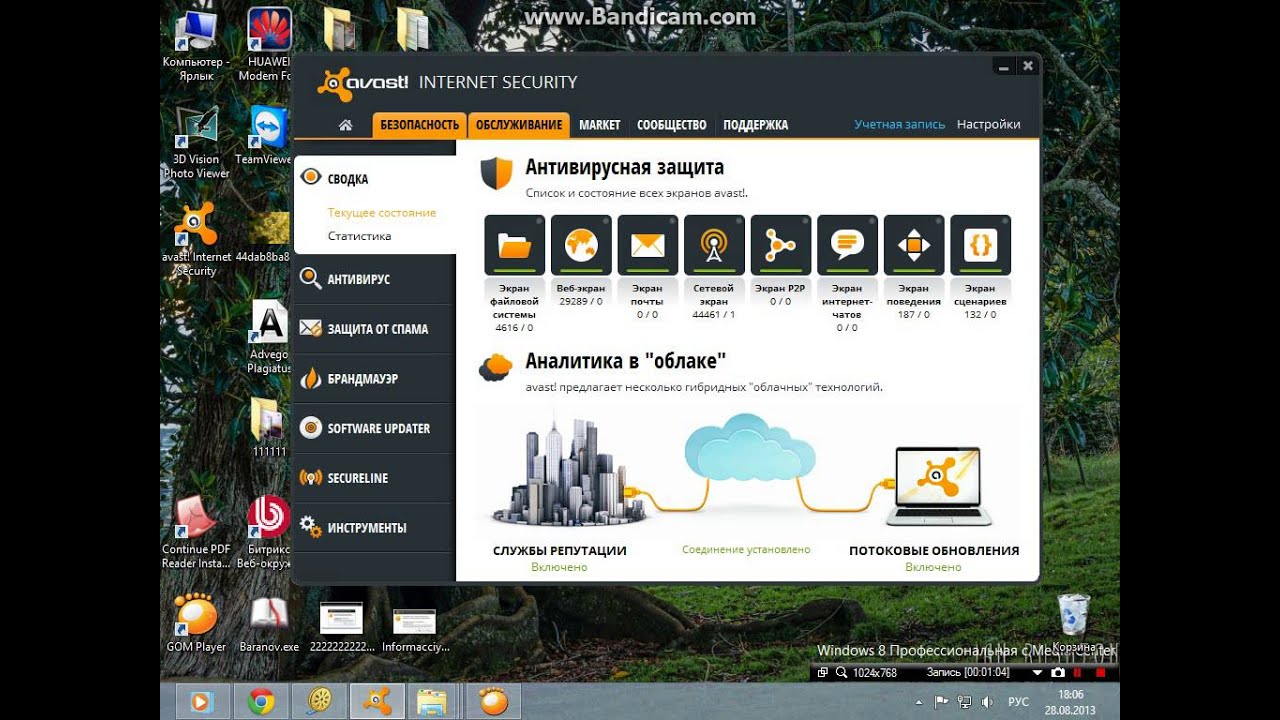The height and width of the screenshot is (720, 1280).
Task: Open the SecureLine section
Action: pyautogui.click(x=375, y=478)
